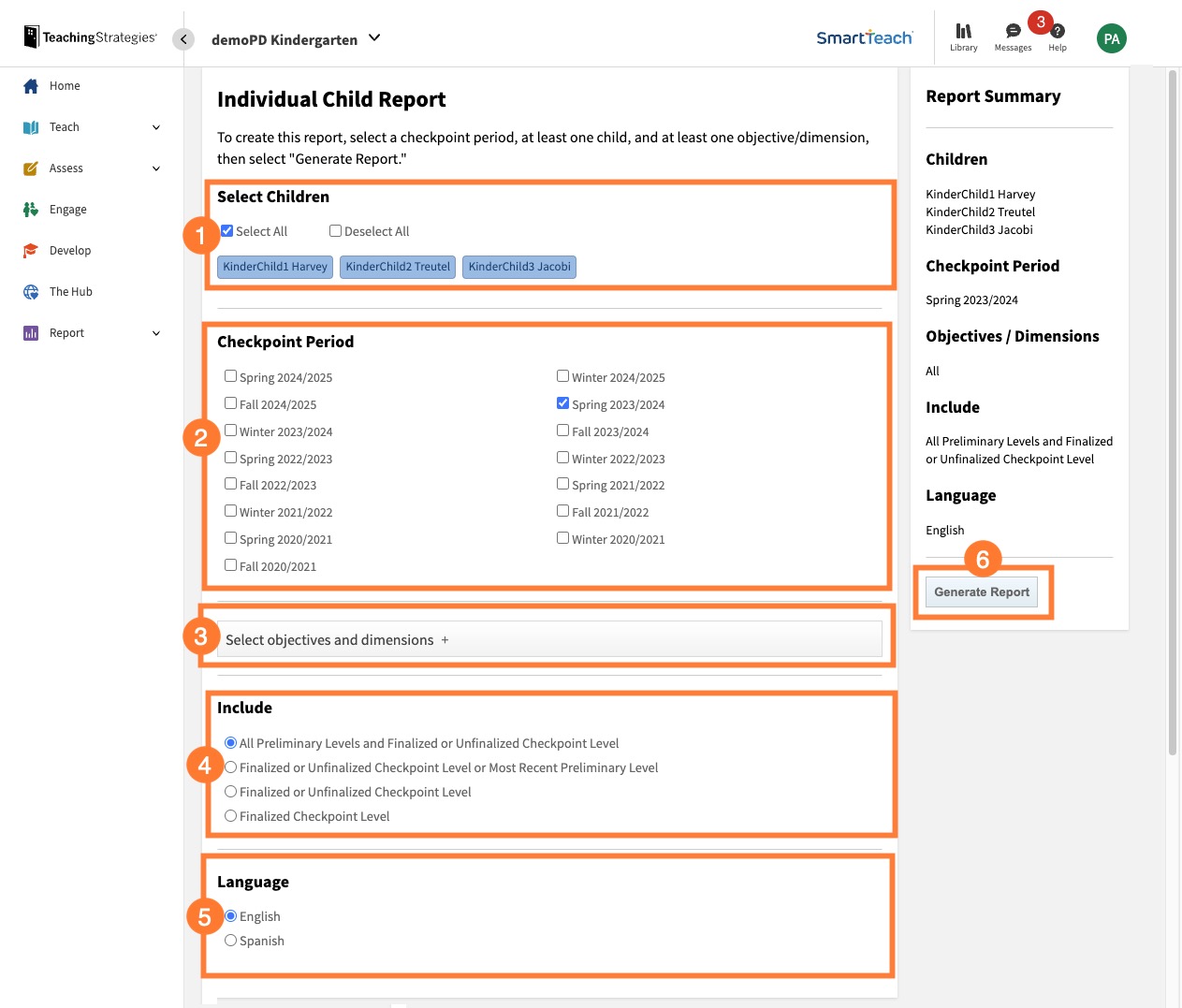Check the Deselect All checkbox
Image resolution: width=1182 pixels, height=1008 pixels.
(335, 231)
